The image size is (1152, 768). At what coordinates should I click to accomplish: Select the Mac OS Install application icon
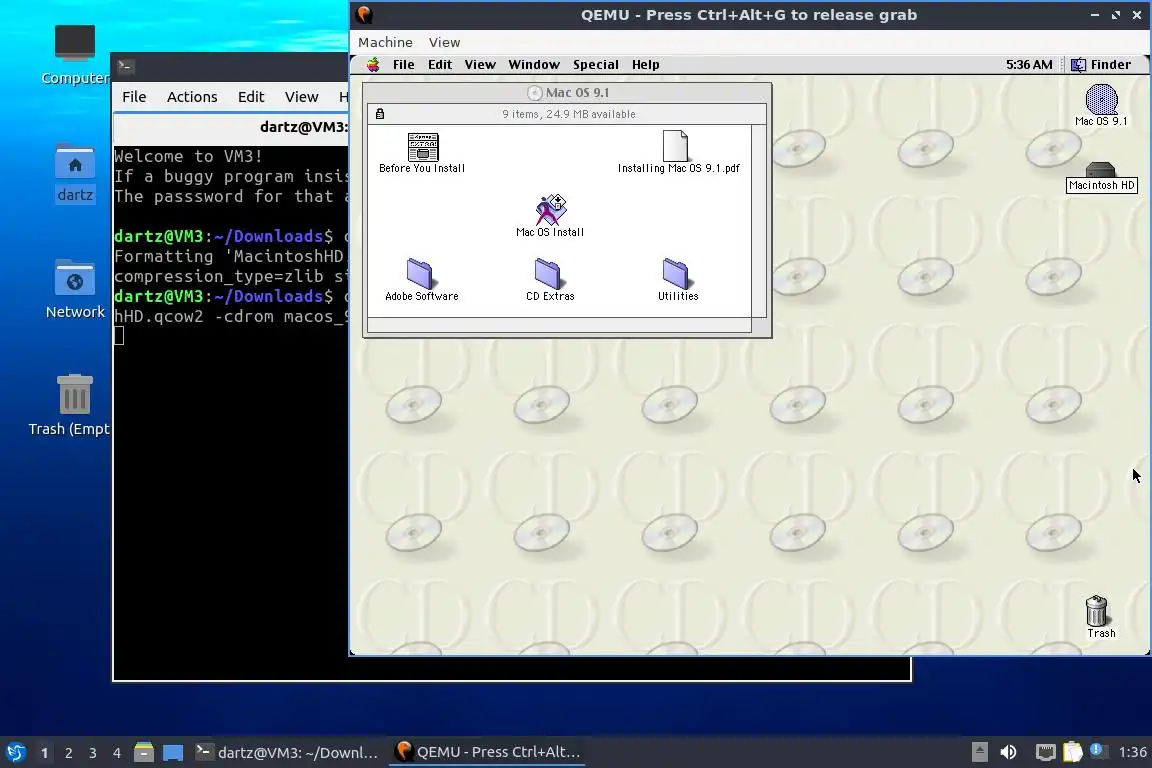coord(550,210)
